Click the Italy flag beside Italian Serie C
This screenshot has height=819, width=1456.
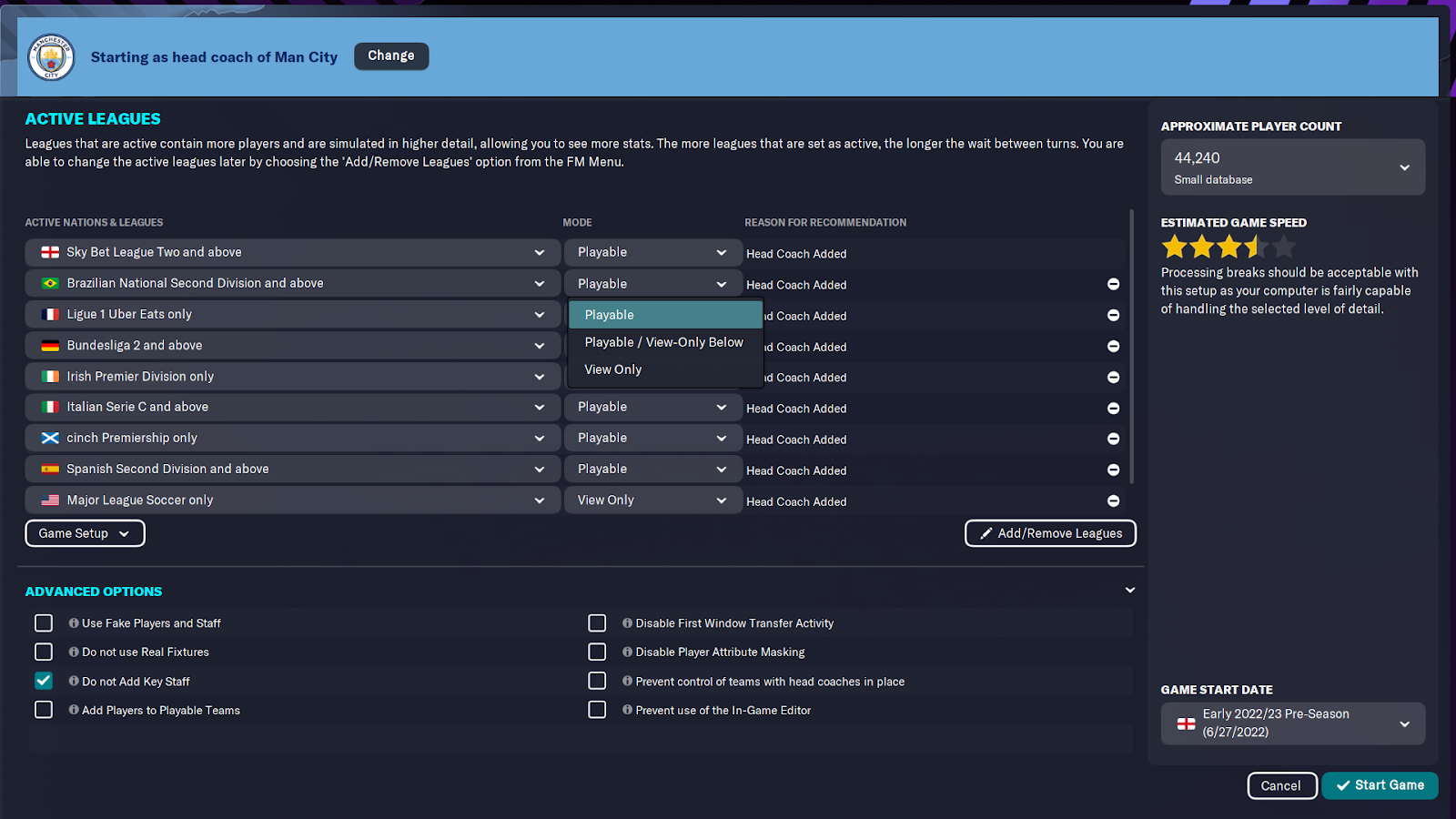[50, 407]
